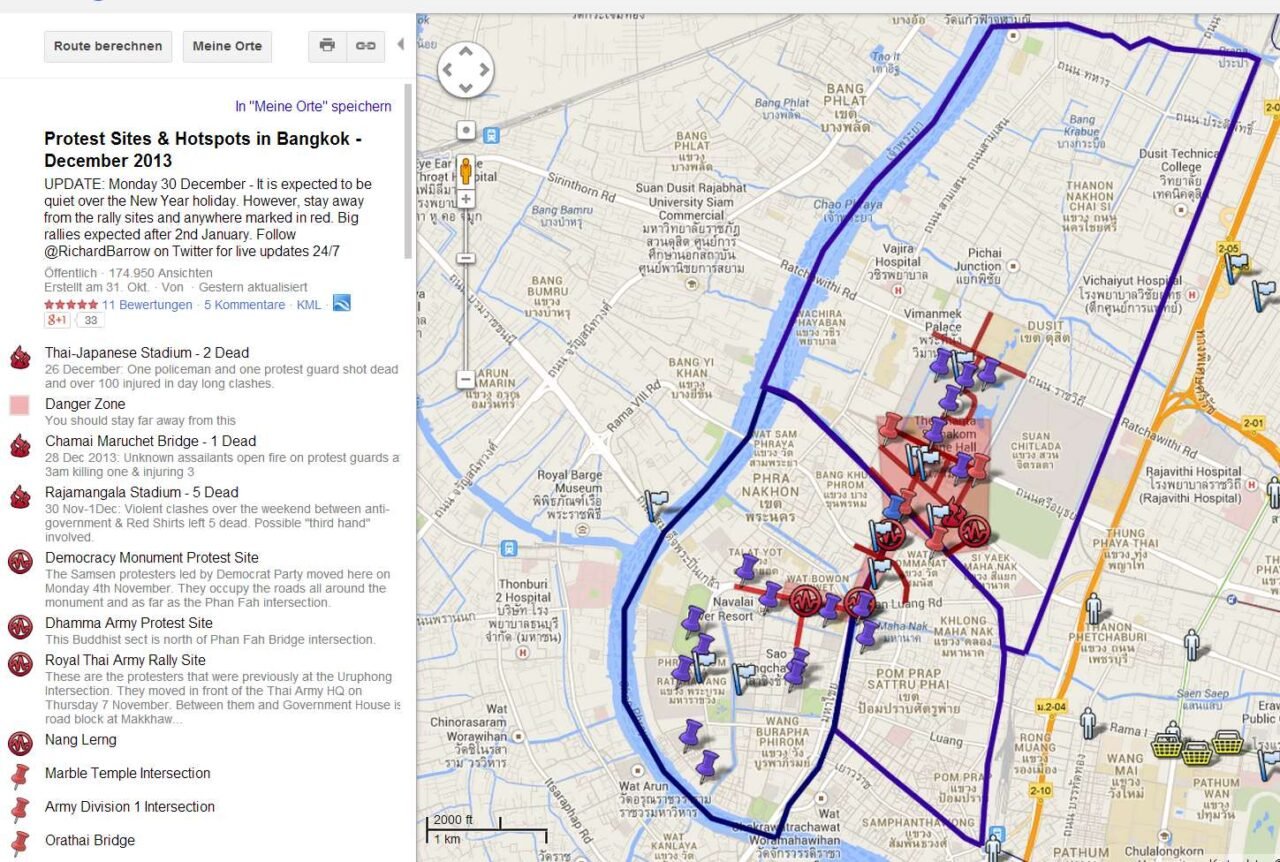Click the chain link share icon

[x=366, y=46]
